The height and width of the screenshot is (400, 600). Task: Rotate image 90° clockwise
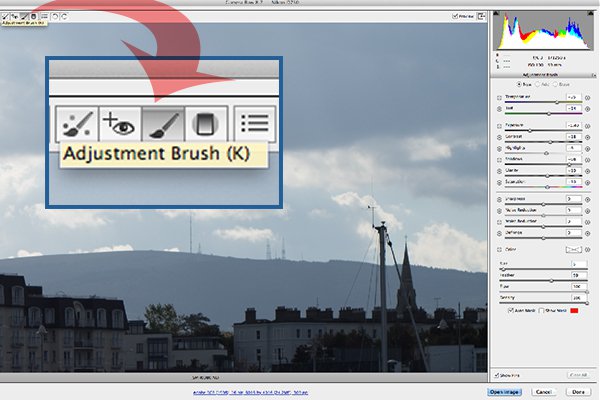[x=64, y=16]
